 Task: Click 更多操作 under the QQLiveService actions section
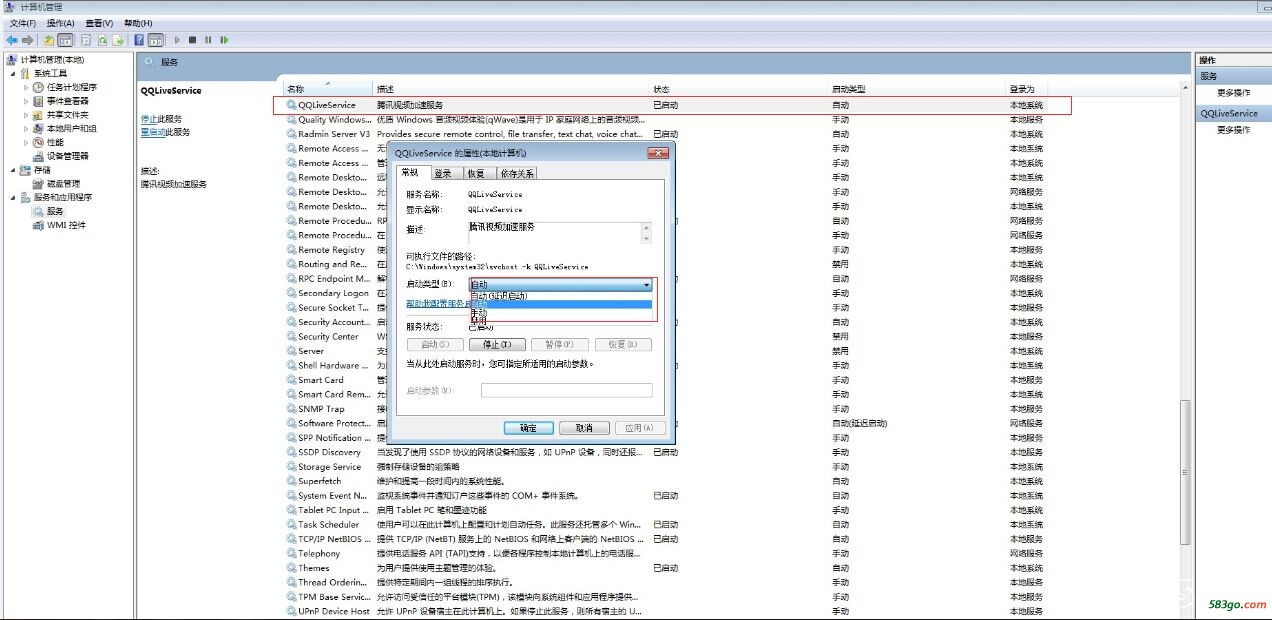click(x=1233, y=130)
